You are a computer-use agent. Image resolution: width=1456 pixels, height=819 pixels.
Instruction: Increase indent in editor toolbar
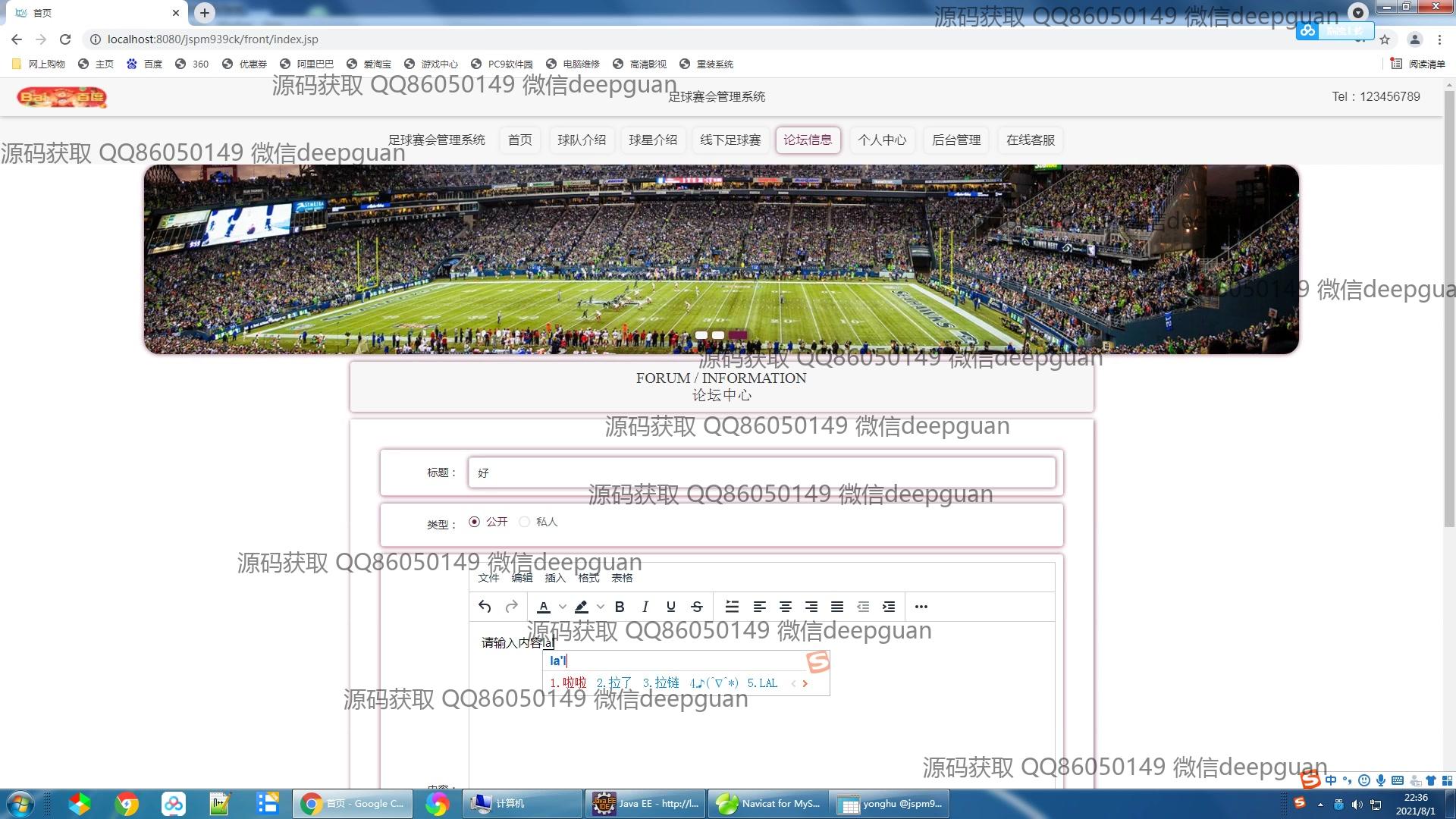point(889,607)
